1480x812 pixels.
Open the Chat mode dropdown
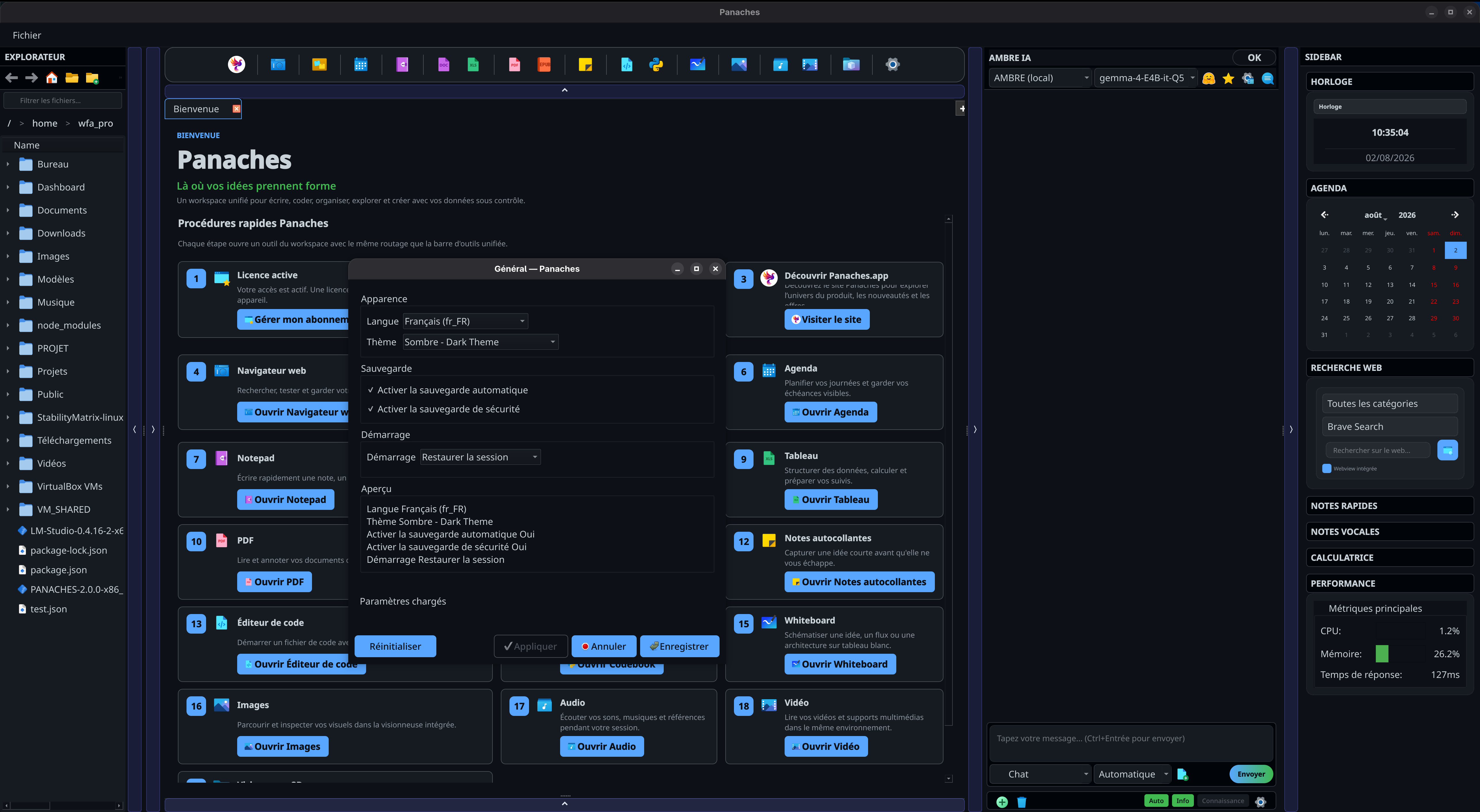1041,774
